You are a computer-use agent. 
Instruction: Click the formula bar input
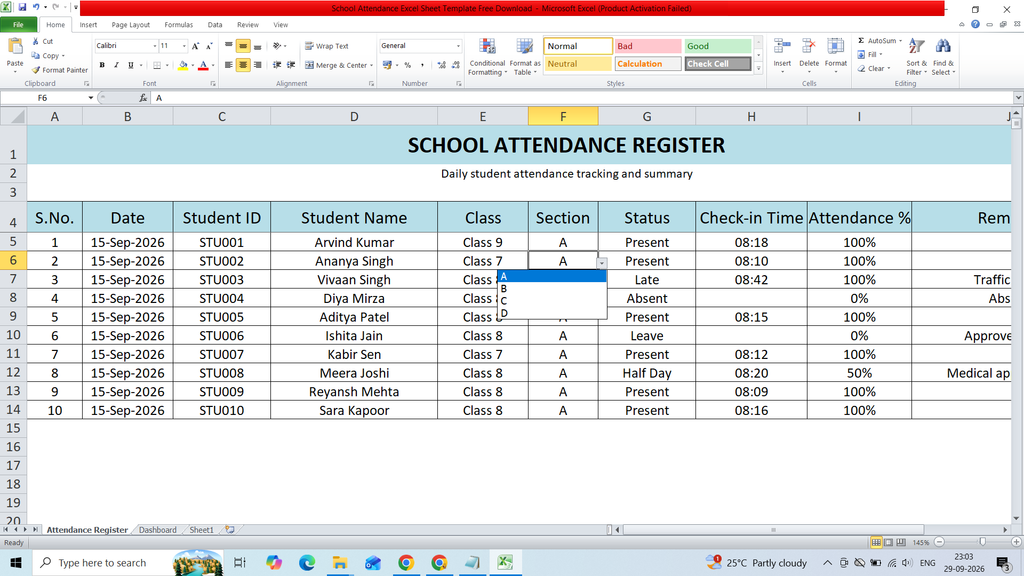pos(581,98)
